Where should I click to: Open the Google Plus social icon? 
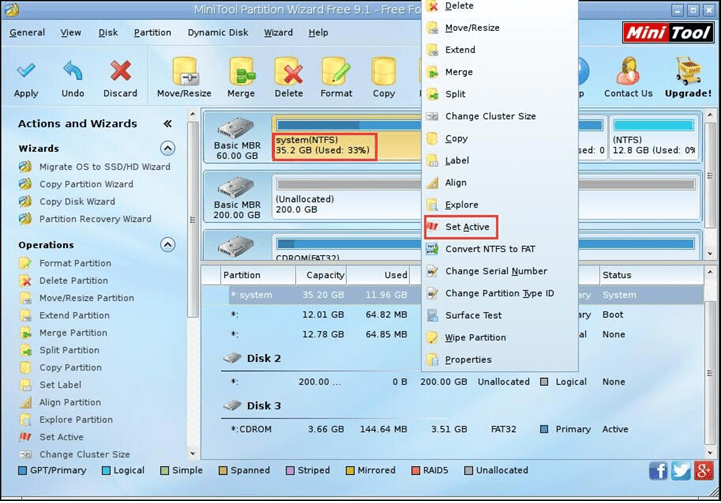(x=704, y=471)
